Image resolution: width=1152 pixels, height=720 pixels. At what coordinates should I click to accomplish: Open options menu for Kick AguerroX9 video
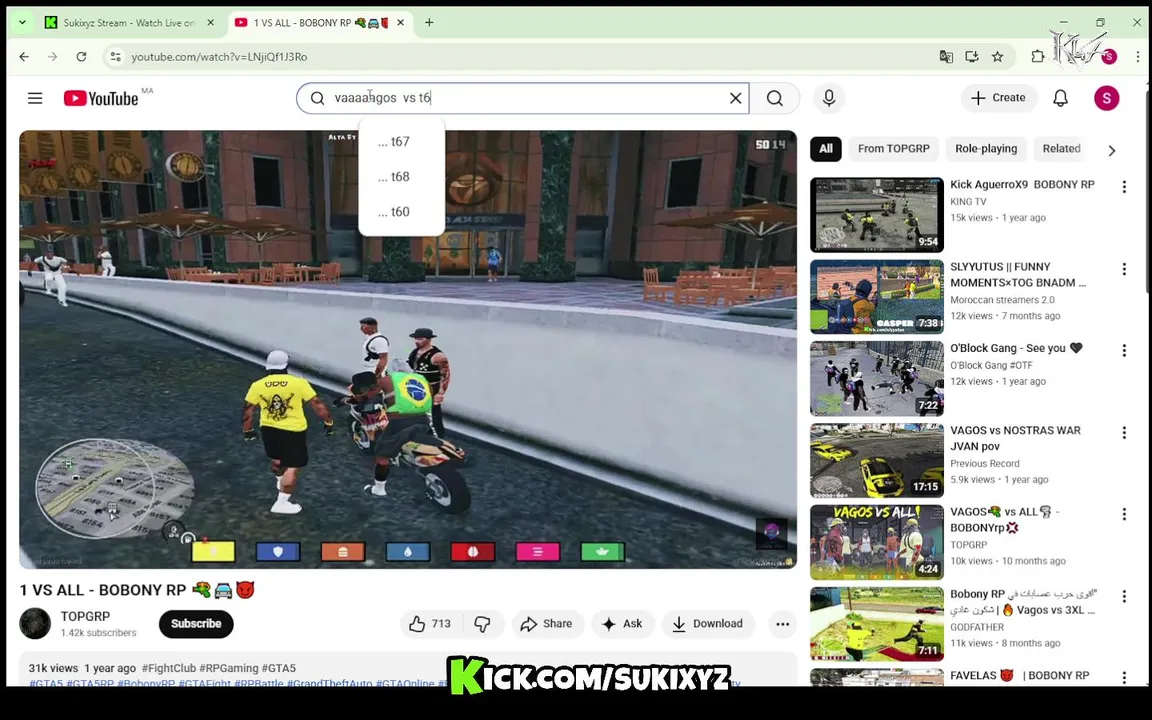coord(1123,187)
